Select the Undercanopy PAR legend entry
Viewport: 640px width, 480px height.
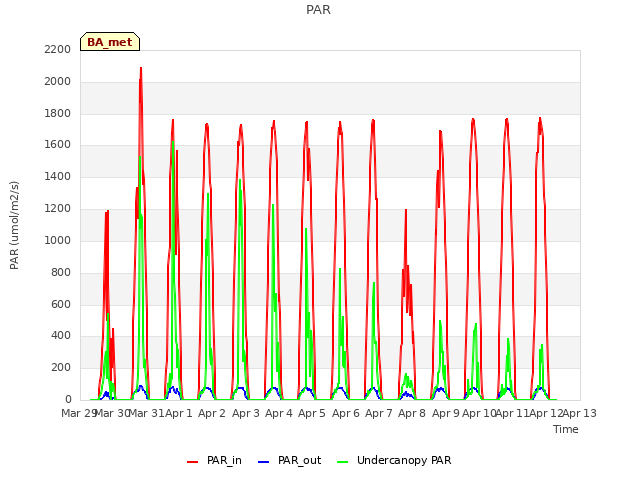click(x=394, y=460)
